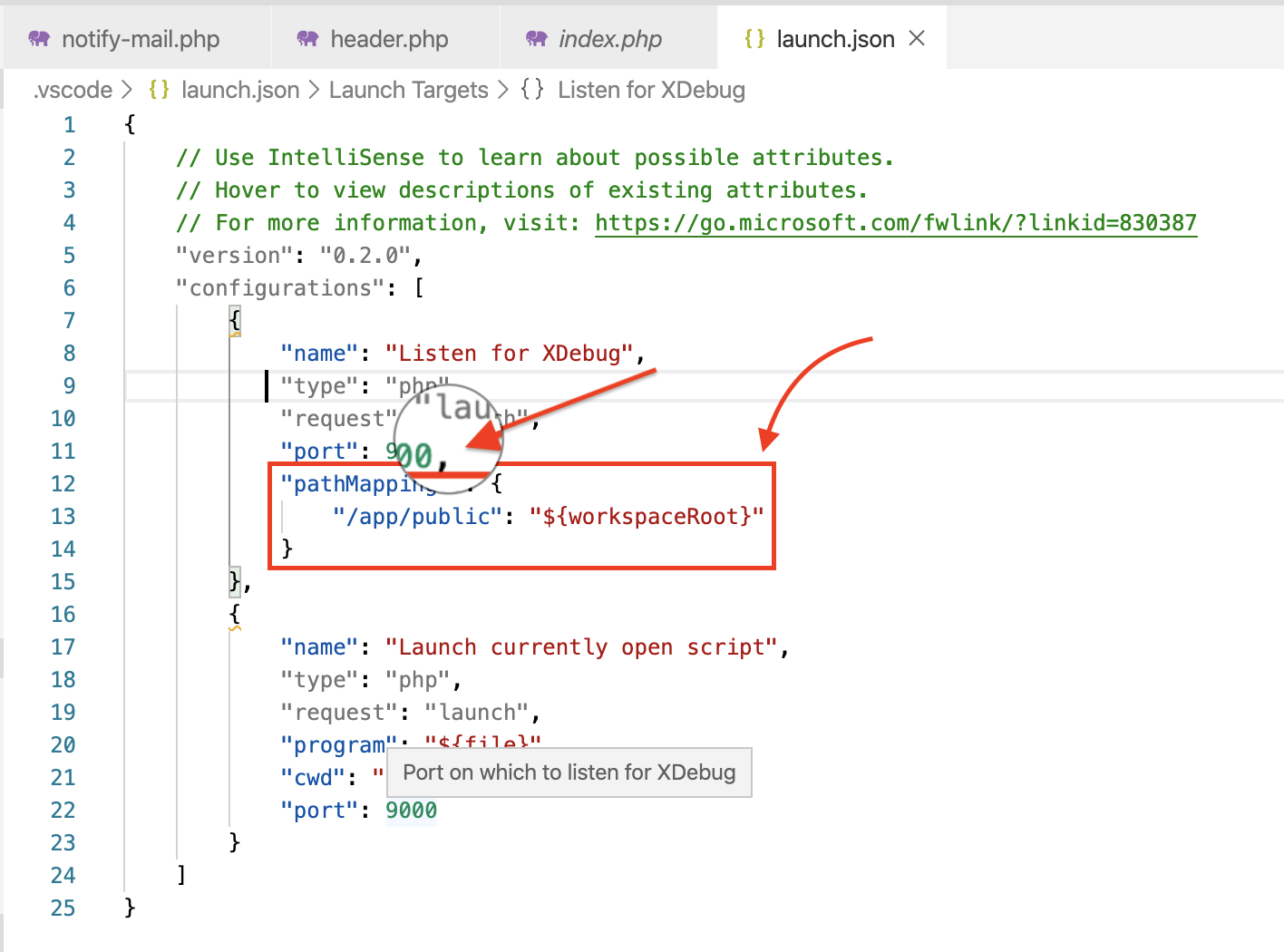The image size is (1284, 952).
Task: Click line number 5 in the gutter
Action: 70,256
